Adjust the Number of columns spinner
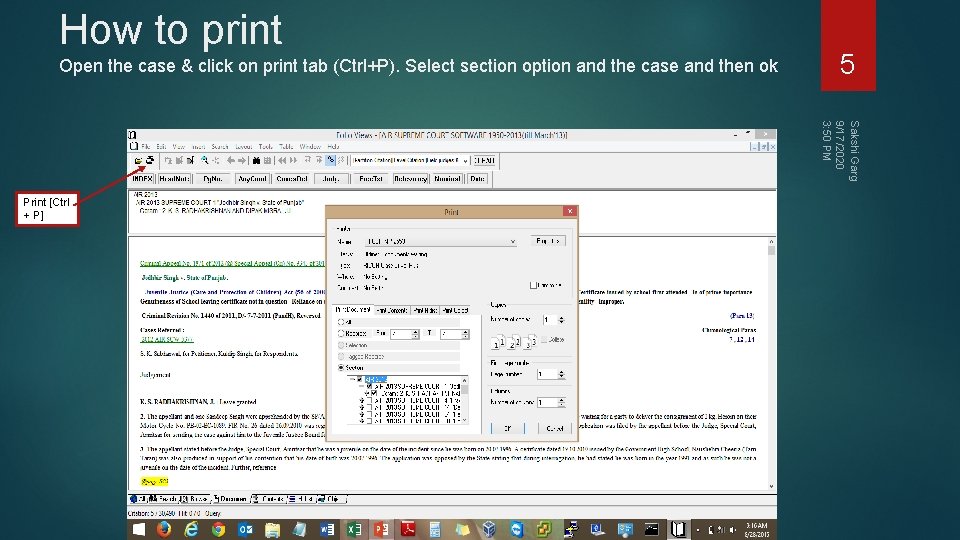The image size is (960, 540). point(561,402)
